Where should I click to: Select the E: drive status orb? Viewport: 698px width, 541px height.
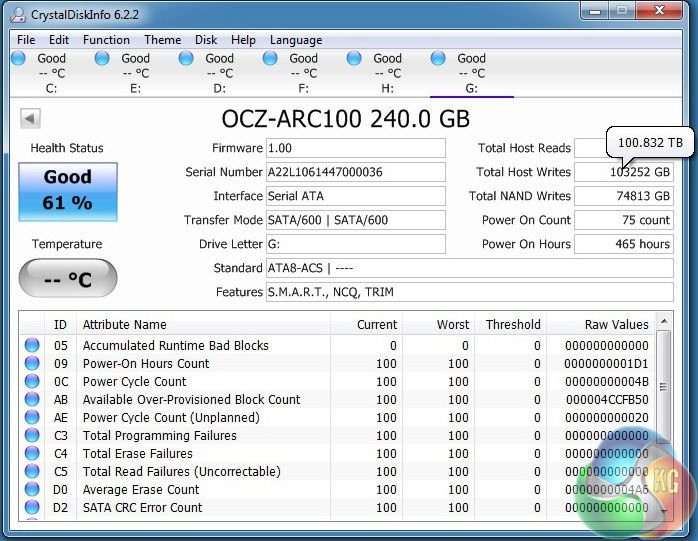102,59
